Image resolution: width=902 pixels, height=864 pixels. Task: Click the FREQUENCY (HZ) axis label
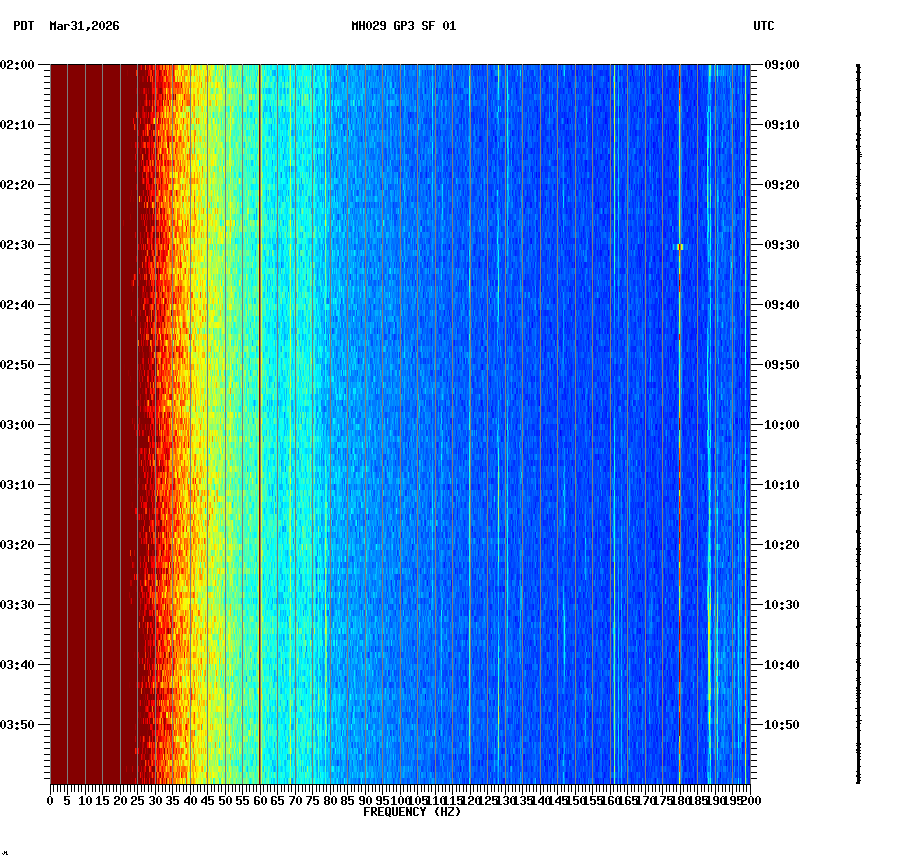coord(412,810)
